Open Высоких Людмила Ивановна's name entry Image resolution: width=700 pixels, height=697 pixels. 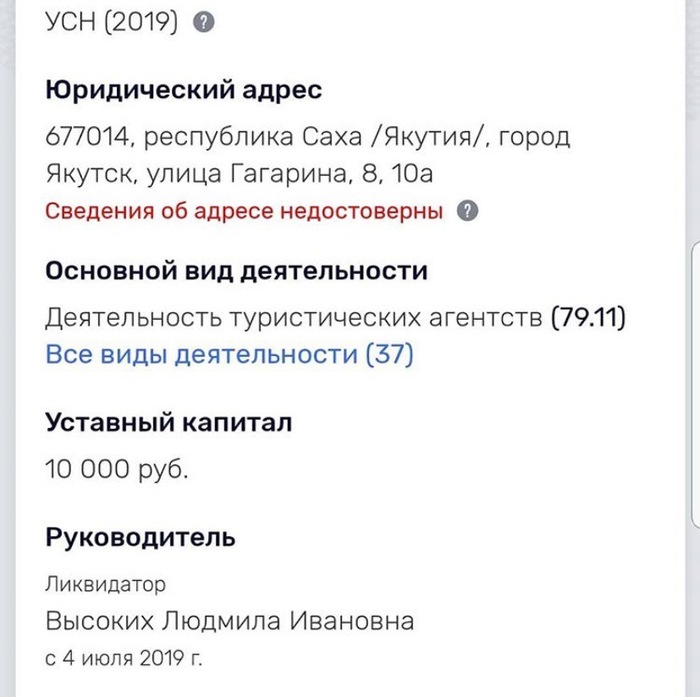pyautogui.click(x=229, y=621)
